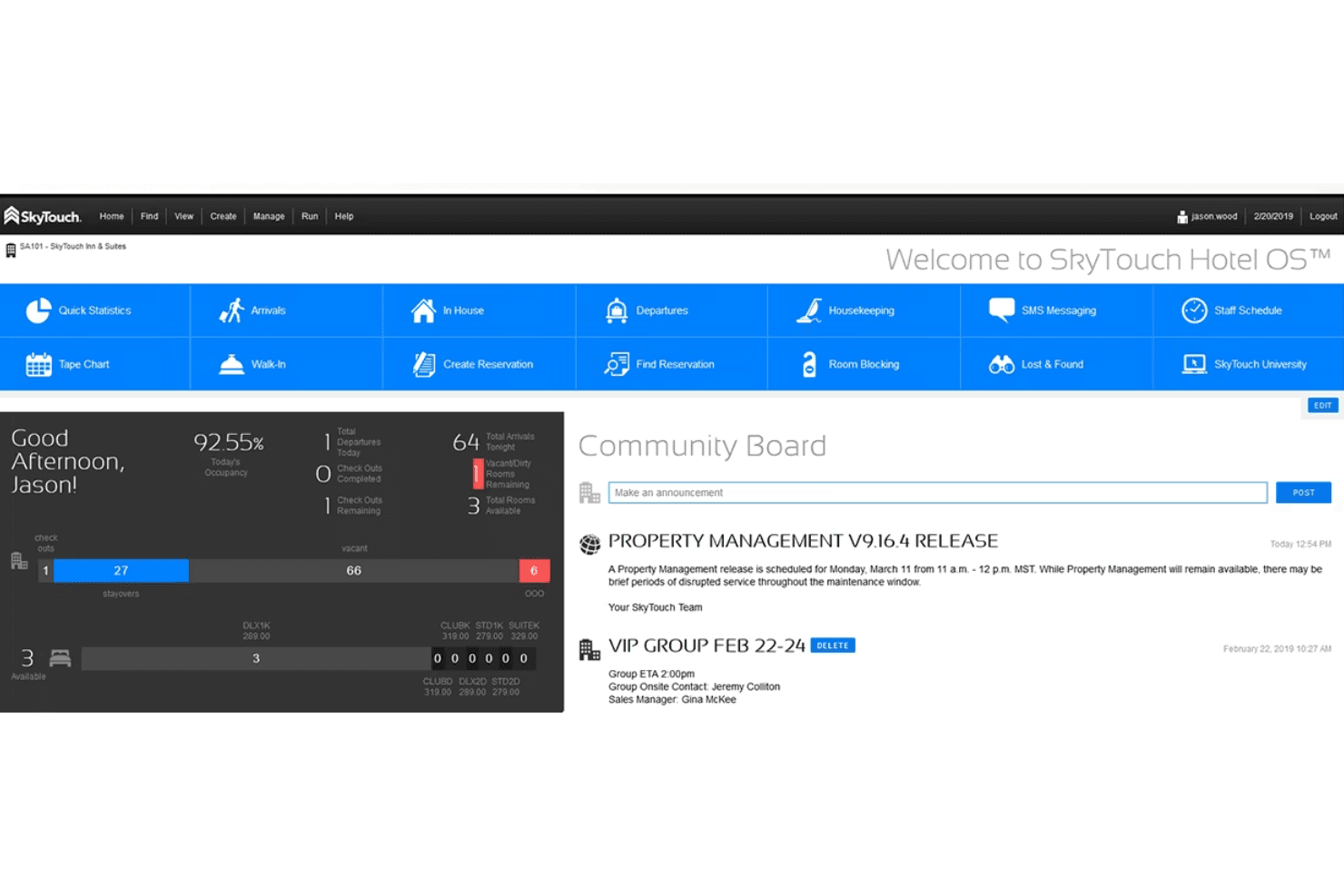This screenshot has width=1344, height=896.
Task: Open the In House tile
Action: 479,310
